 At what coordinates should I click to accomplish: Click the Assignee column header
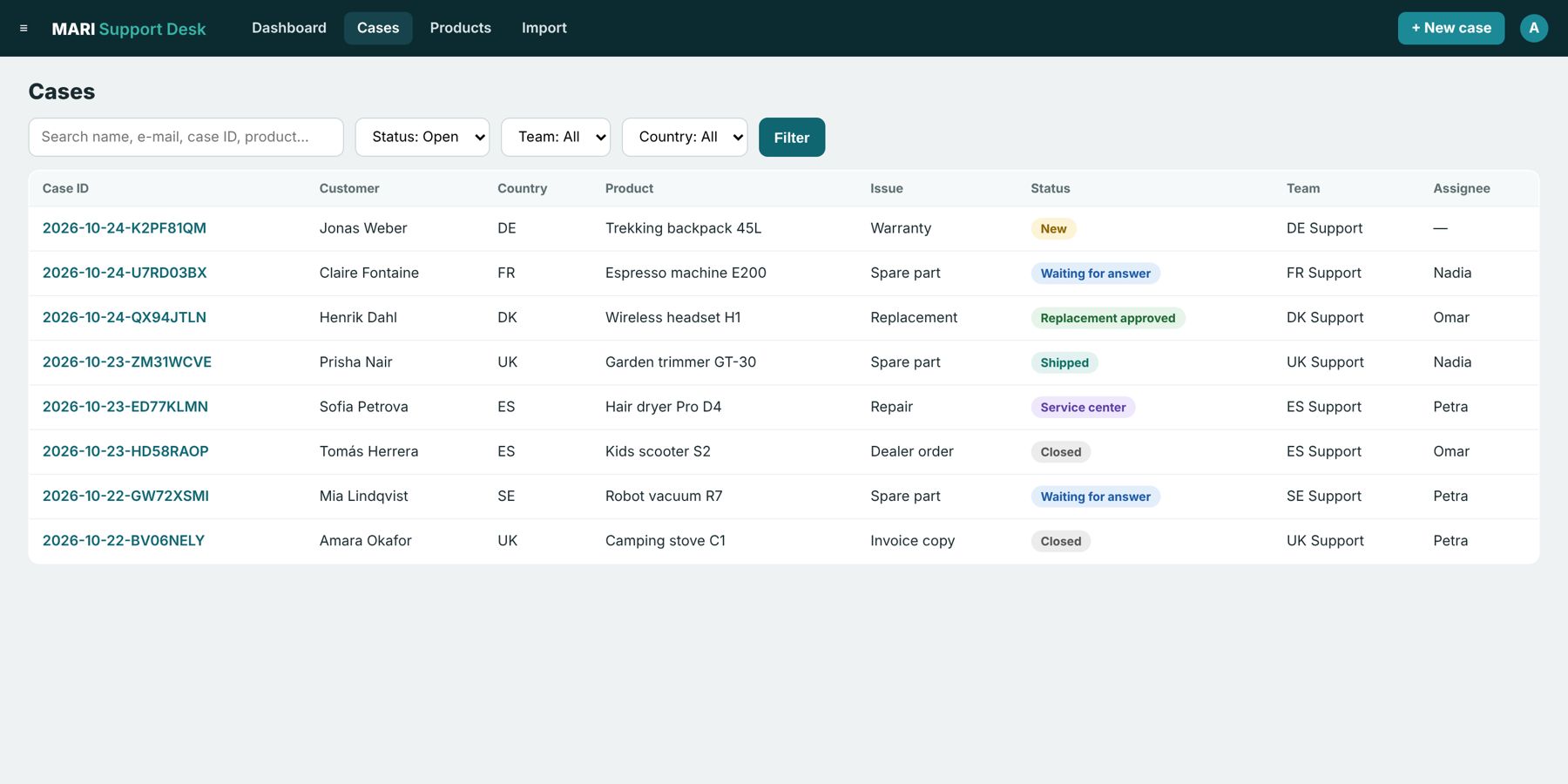(1462, 188)
